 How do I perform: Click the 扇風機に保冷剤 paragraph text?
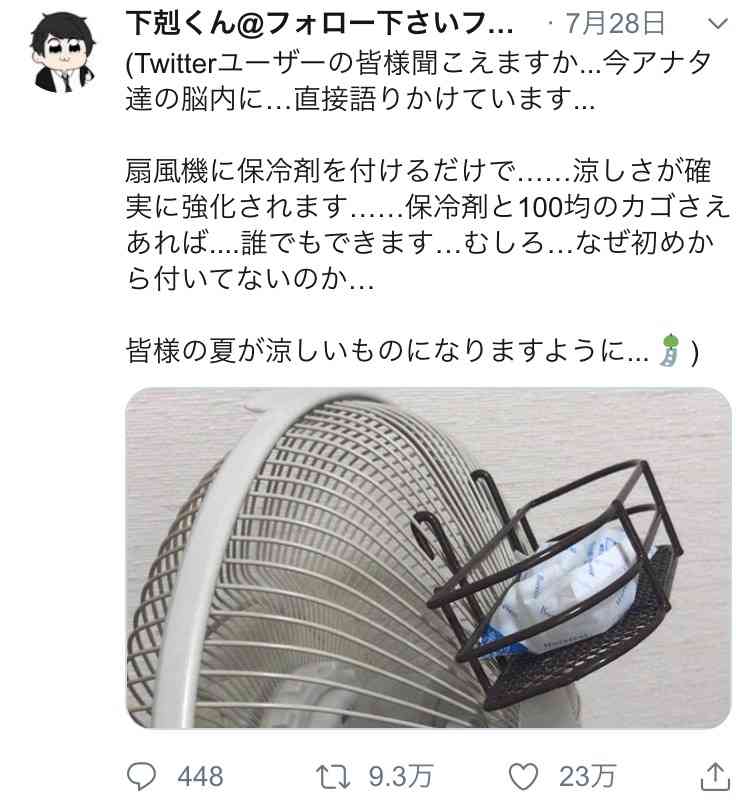point(428,224)
